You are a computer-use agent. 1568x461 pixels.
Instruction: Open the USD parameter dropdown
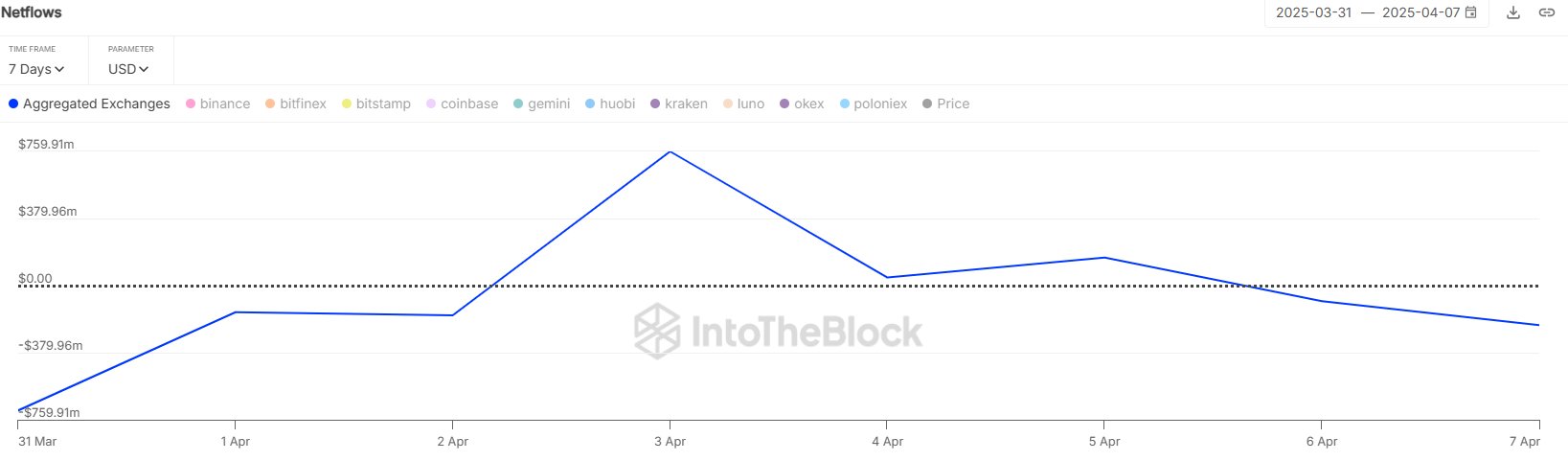128,69
